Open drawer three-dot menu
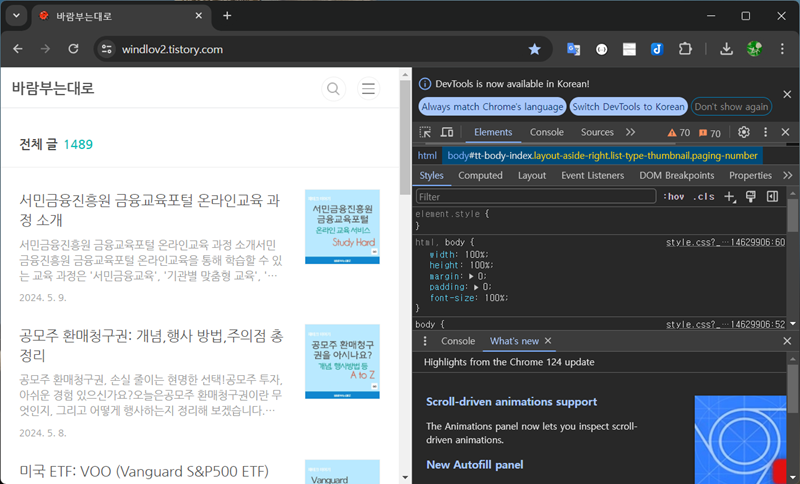The image size is (800, 484). pos(425,341)
